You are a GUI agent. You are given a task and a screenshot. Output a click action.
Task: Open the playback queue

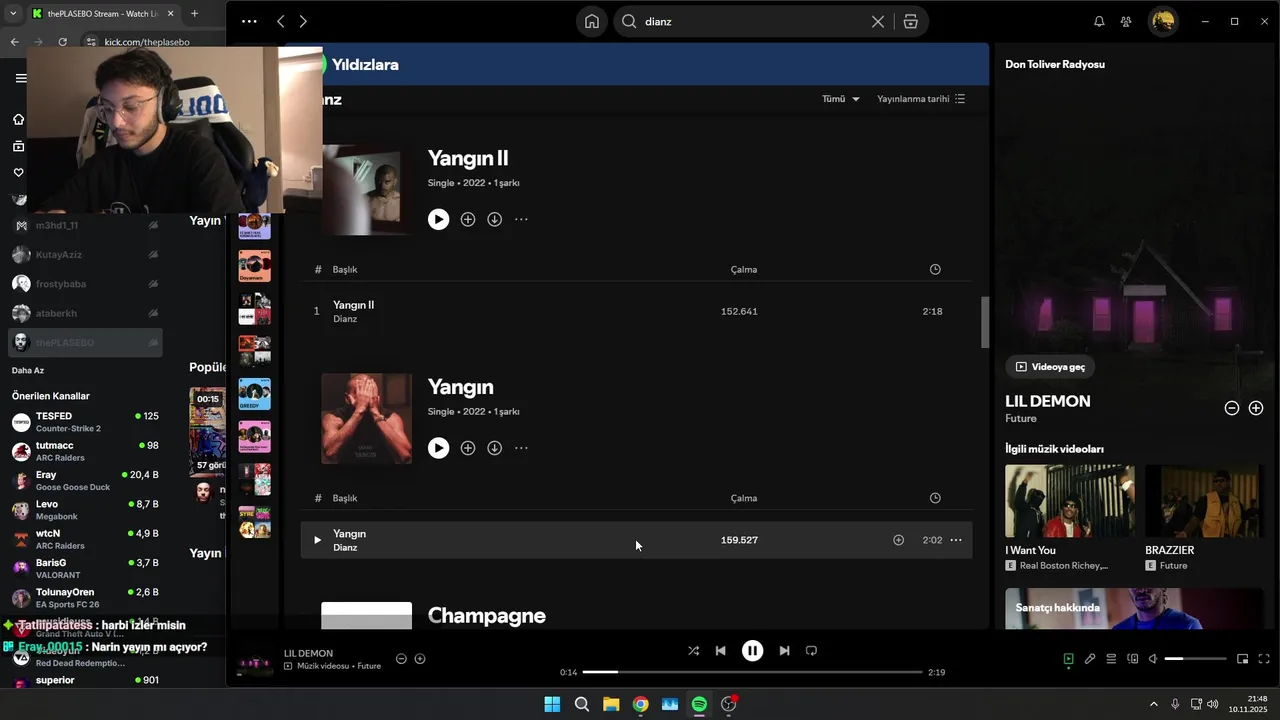(x=1111, y=659)
